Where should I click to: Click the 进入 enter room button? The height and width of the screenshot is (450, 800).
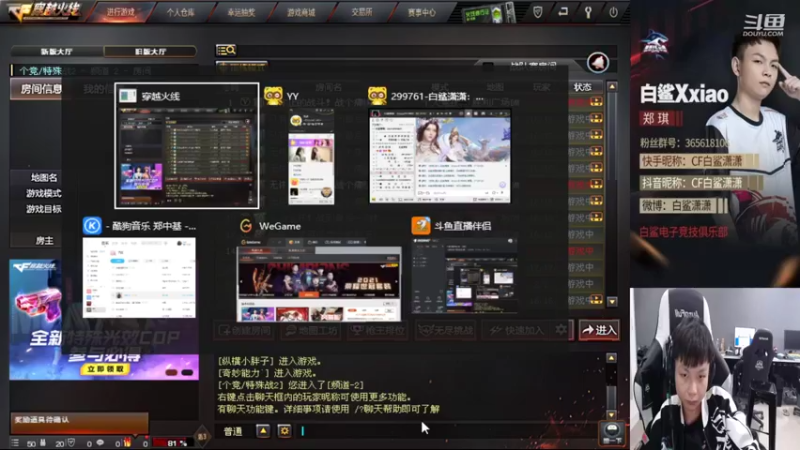click(599, 330)
